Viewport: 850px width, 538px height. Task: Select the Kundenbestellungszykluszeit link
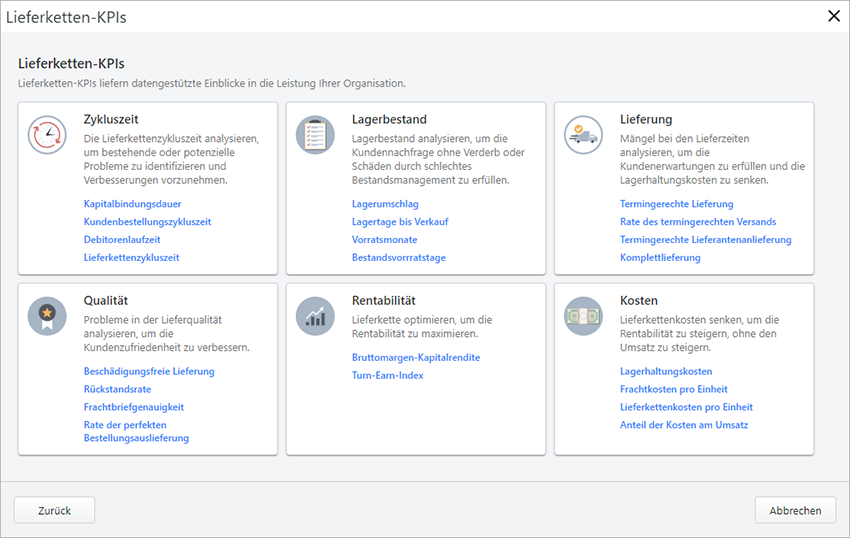(x=147, y=222)
